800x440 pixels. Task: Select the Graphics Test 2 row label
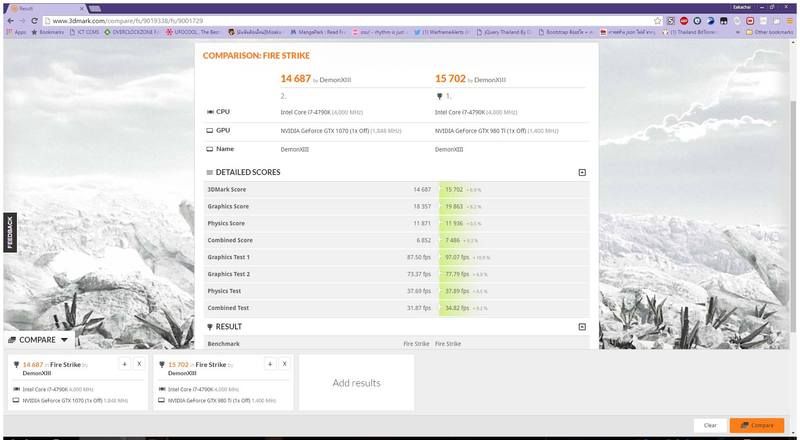229,274
